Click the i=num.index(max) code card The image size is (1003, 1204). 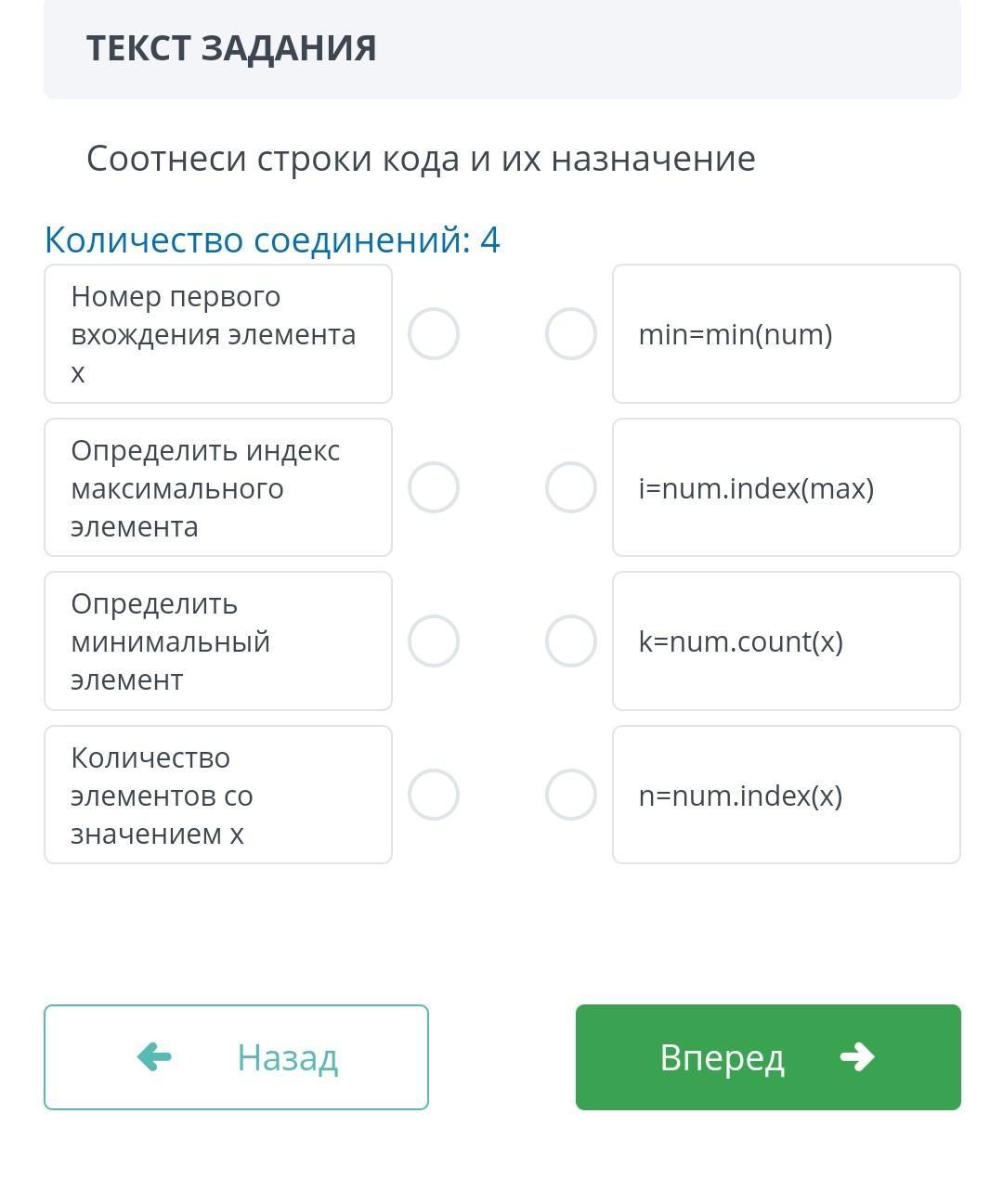(786, 487)
